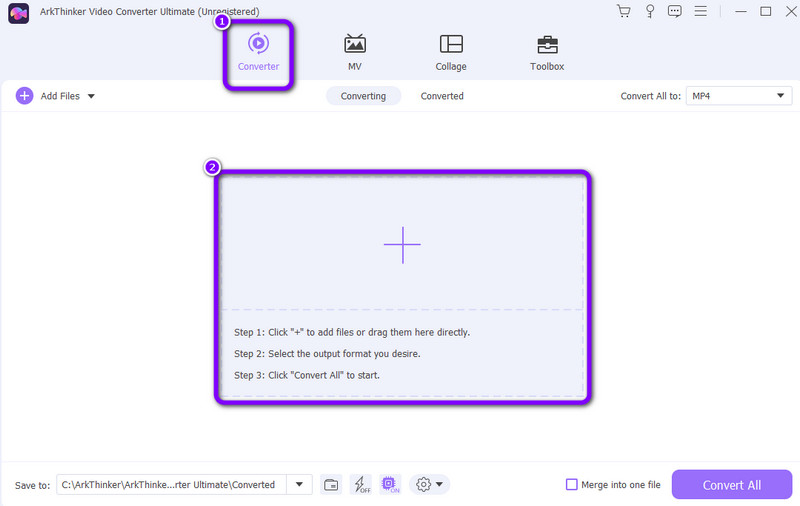Expand the Add Files dropdown arrow
This screenshot has height=506, width=800.
coord(91,96)
